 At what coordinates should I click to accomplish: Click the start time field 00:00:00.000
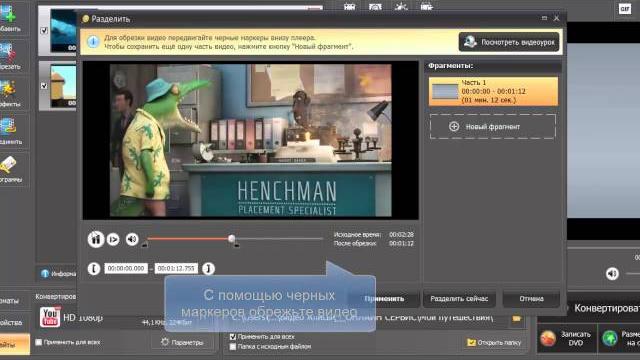point(126,268)
